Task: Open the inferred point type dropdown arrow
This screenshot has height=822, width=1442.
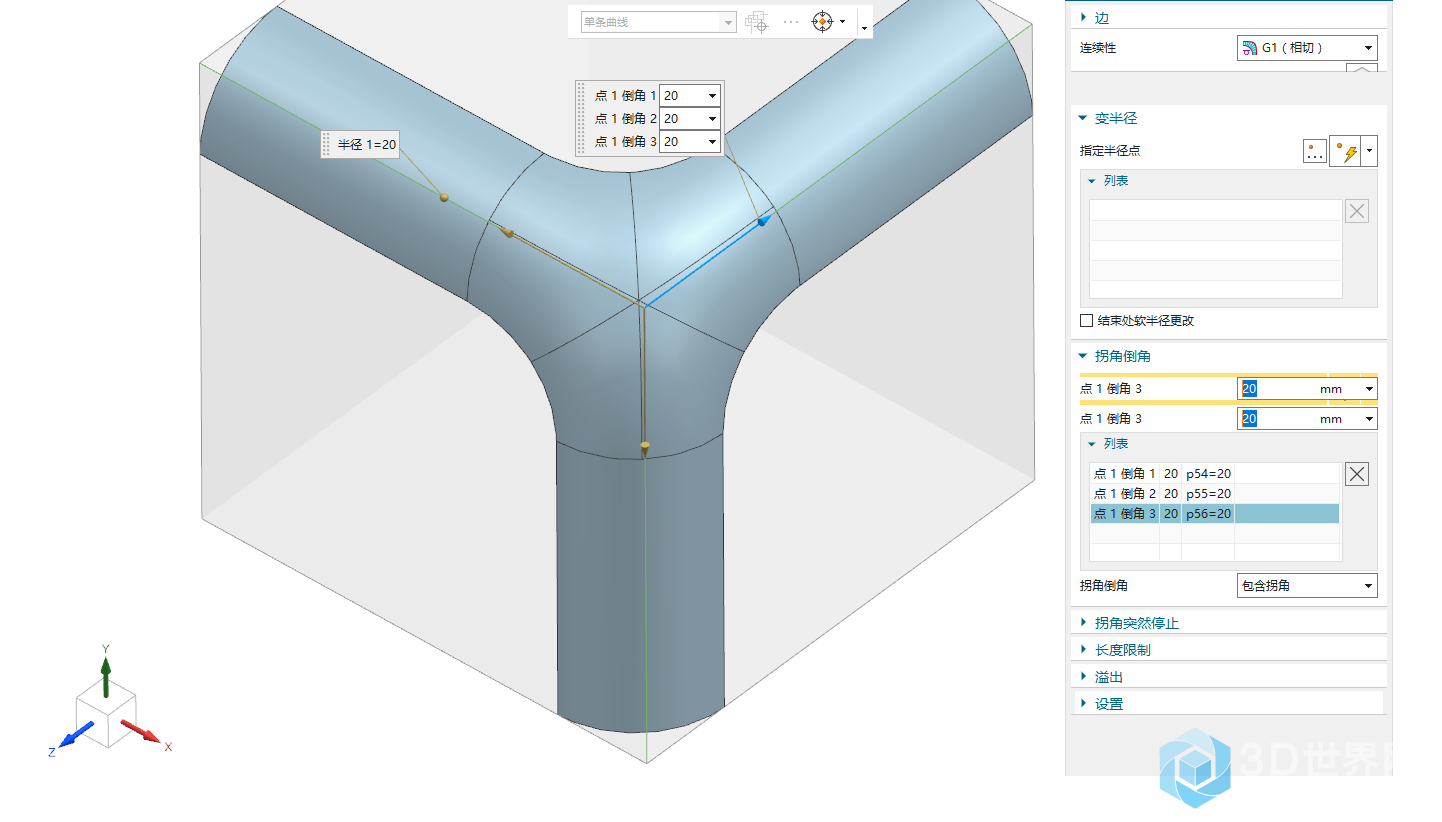Action: click(x=1370, y=152)
